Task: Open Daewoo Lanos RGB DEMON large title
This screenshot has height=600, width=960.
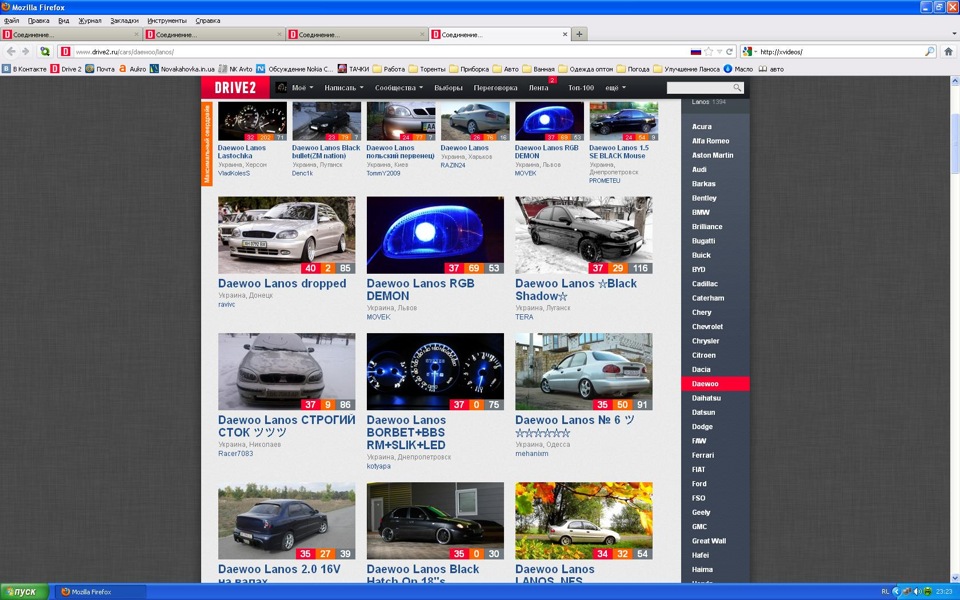Action: [420, 290]
